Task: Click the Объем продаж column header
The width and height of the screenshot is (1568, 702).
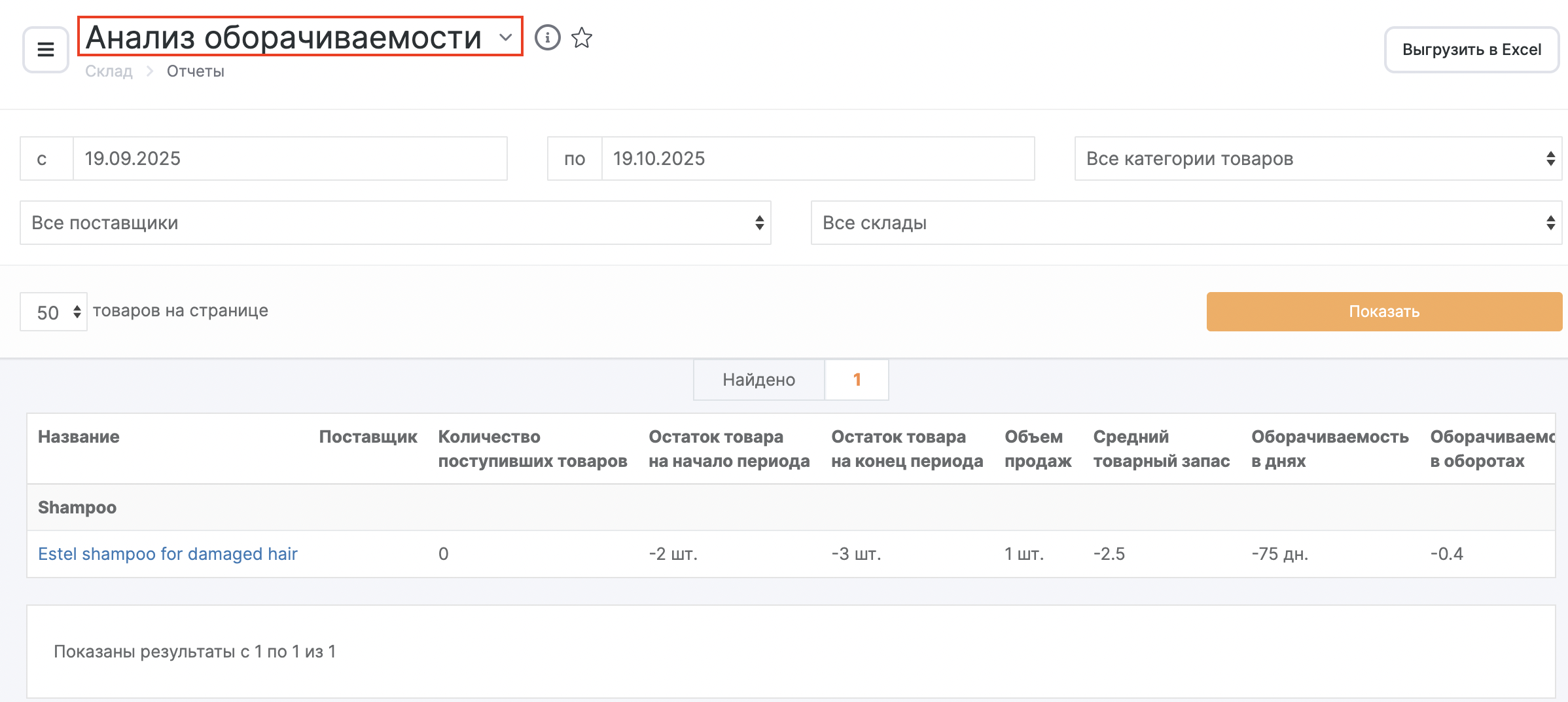Action: pyautogui.click(x=1037, y=449)
